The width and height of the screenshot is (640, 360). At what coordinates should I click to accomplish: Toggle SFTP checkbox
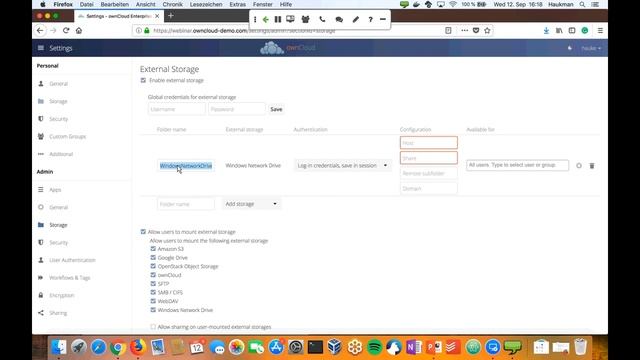153,284
